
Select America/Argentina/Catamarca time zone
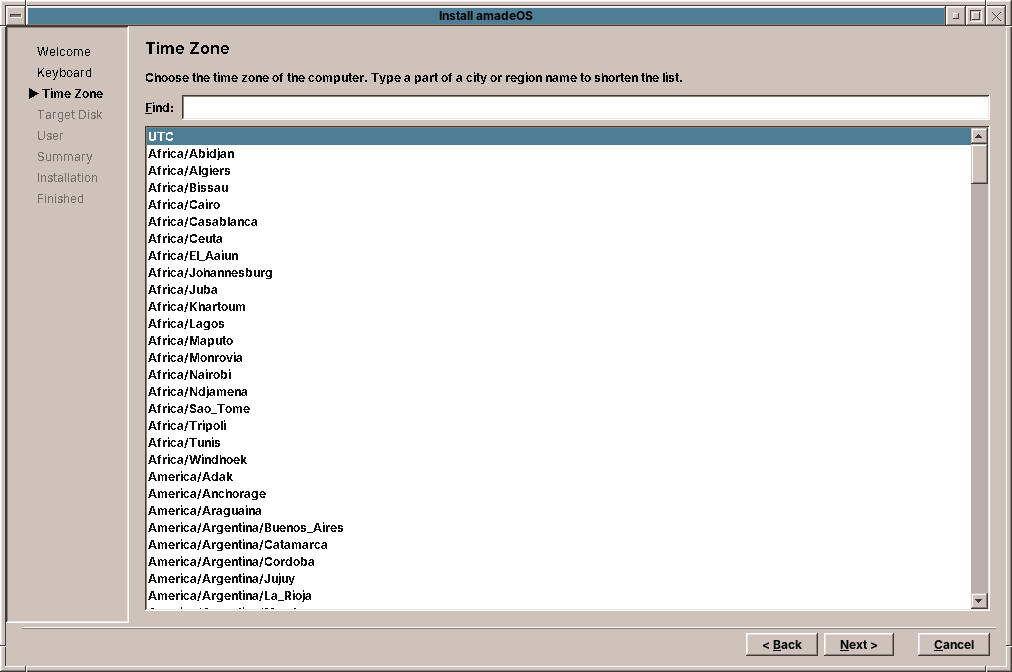[x=558, y=544]
